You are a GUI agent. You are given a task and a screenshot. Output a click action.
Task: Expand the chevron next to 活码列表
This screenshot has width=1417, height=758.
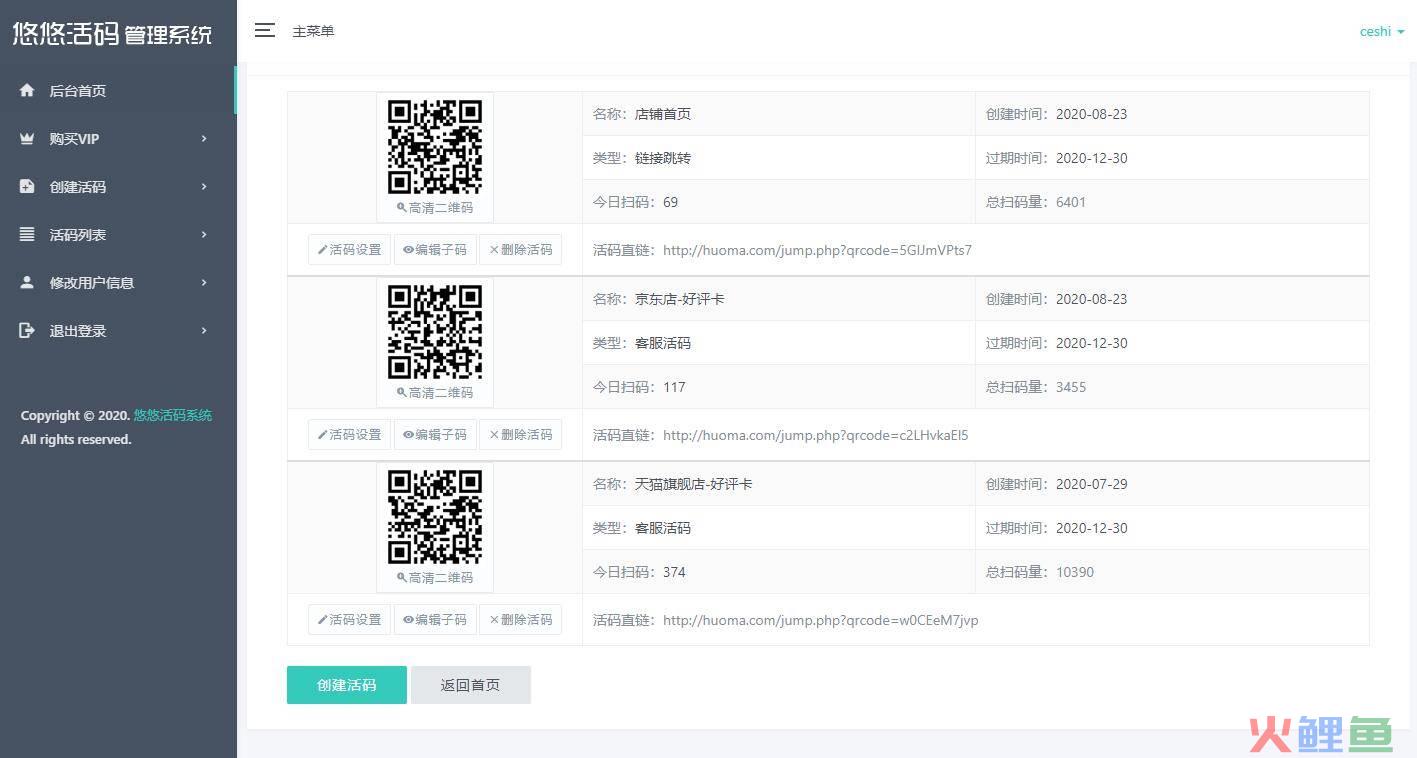click(204, 234)
